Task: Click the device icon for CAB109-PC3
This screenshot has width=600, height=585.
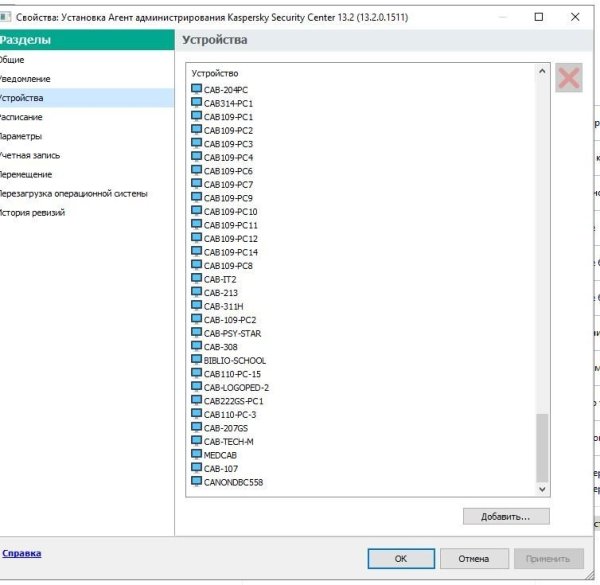Action: tap(196, 143)
